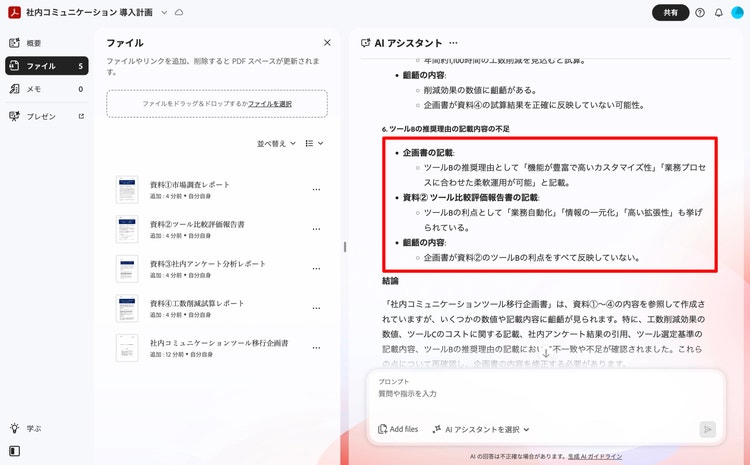This screenshot has height=465, width=750.
Task: Click thumbnail of 資料④工数削減試算レポート
Action: tap(127, 309)
